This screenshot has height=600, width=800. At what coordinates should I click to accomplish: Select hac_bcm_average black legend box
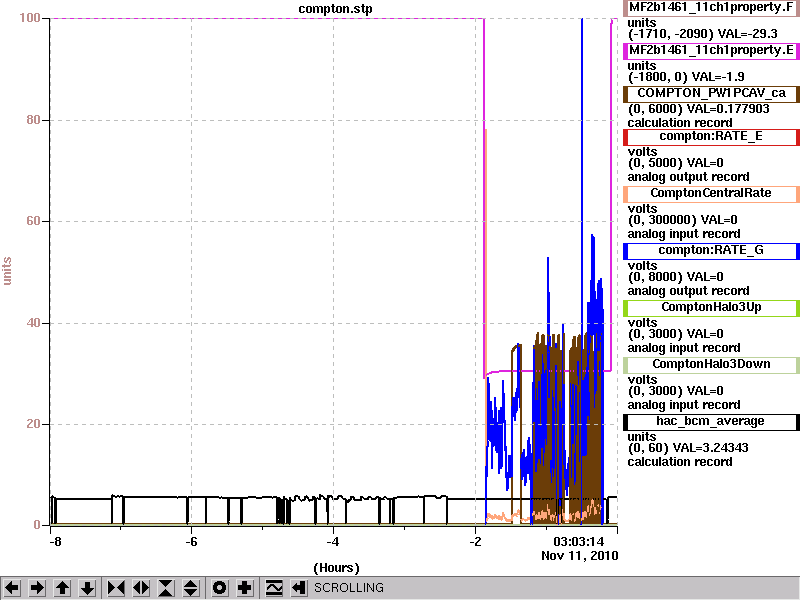pyautogui.click(x=711, y=421)
